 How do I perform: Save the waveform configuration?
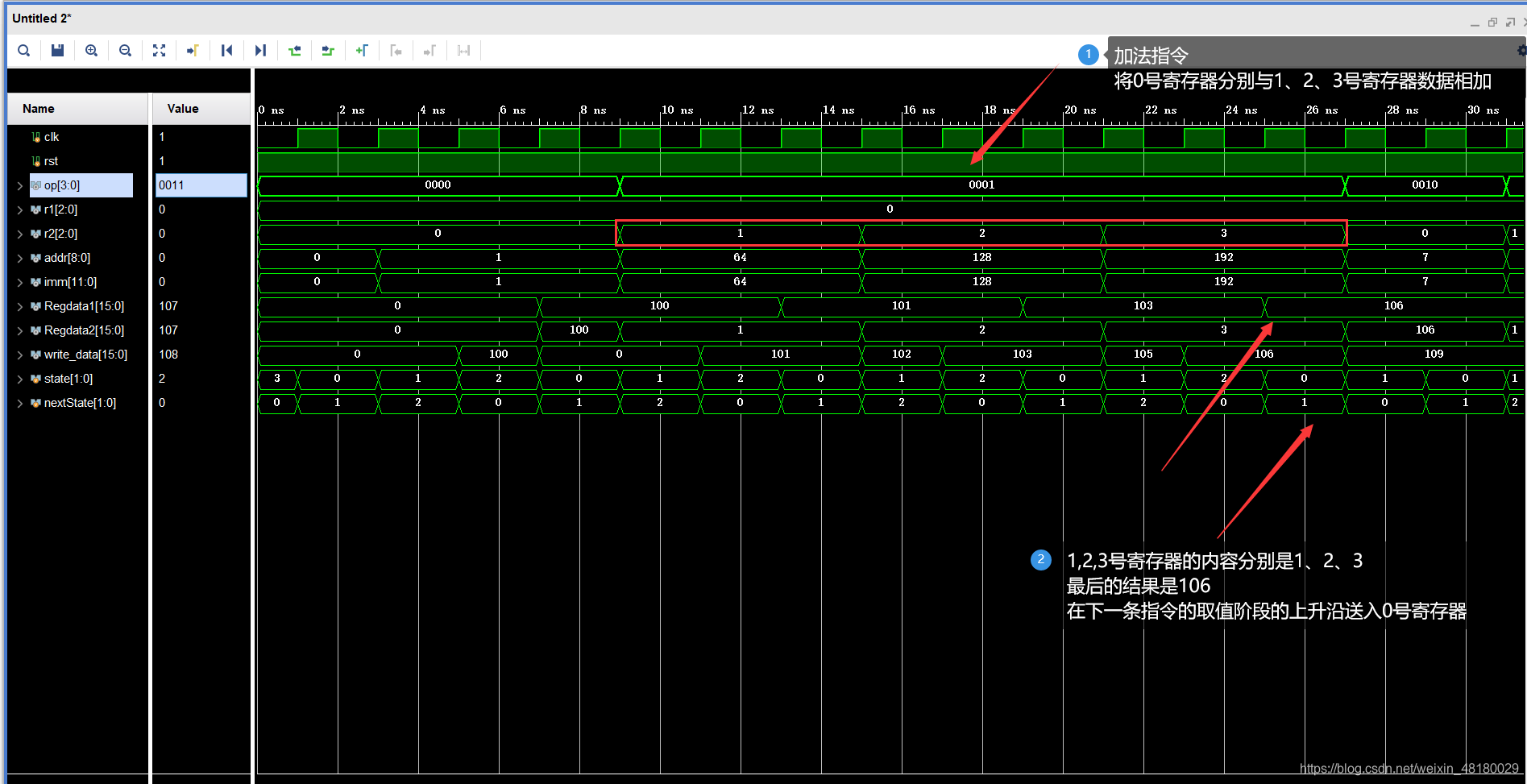click(58, 51)
